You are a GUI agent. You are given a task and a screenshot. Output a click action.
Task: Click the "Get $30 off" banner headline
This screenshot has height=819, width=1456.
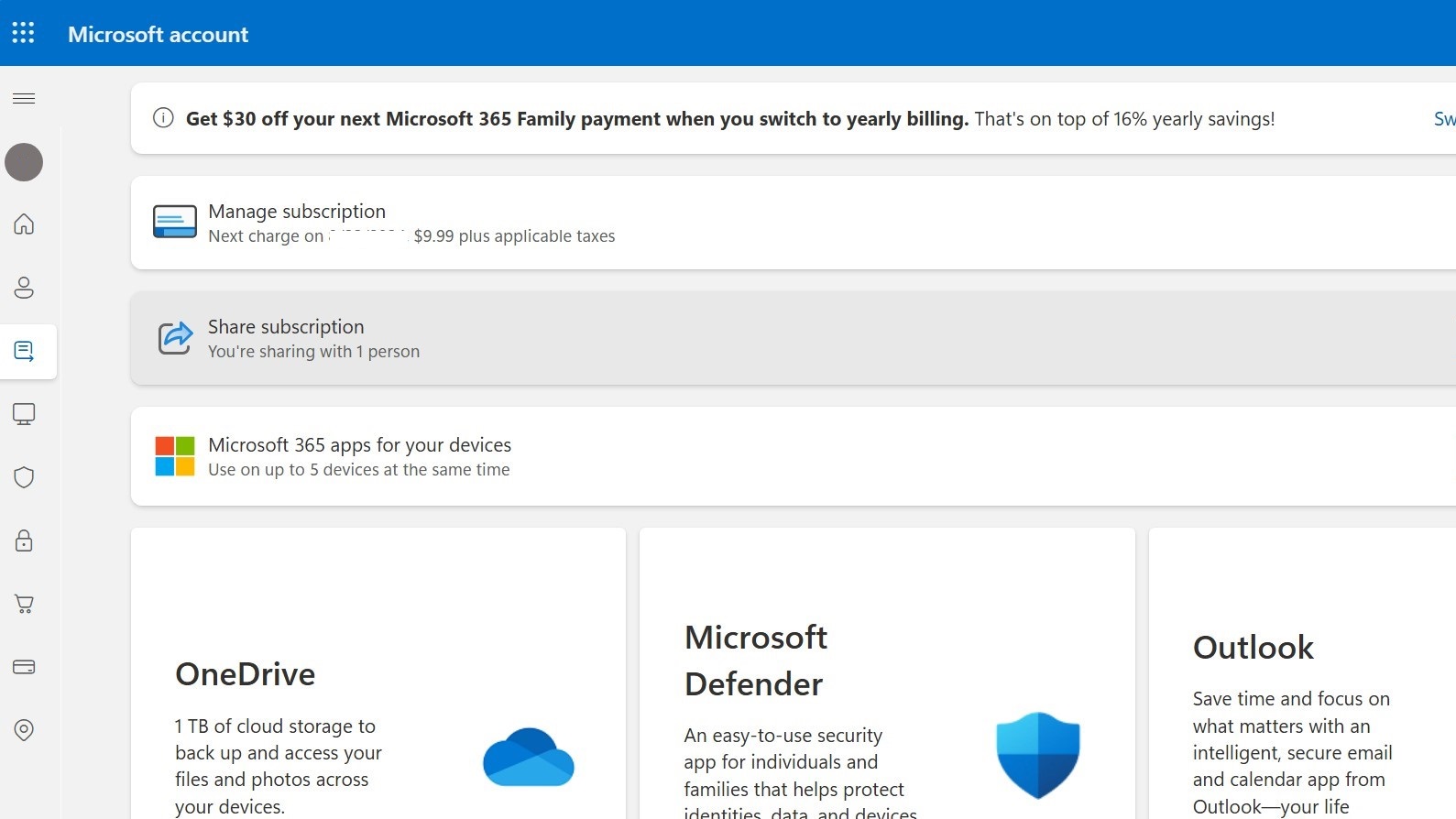click(577, 119)
